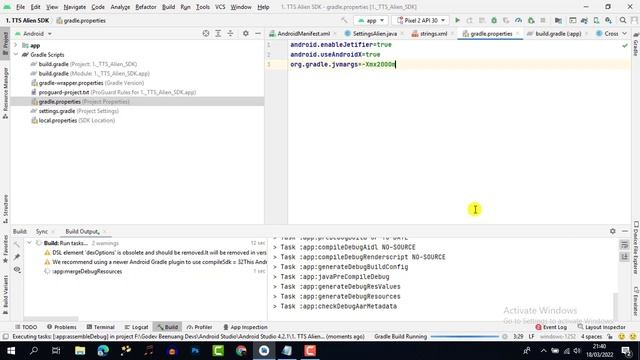The width and height of the screenshot is (640, 360).
Task: Open the TODO tool window
Action: click(x=26, y=327)
